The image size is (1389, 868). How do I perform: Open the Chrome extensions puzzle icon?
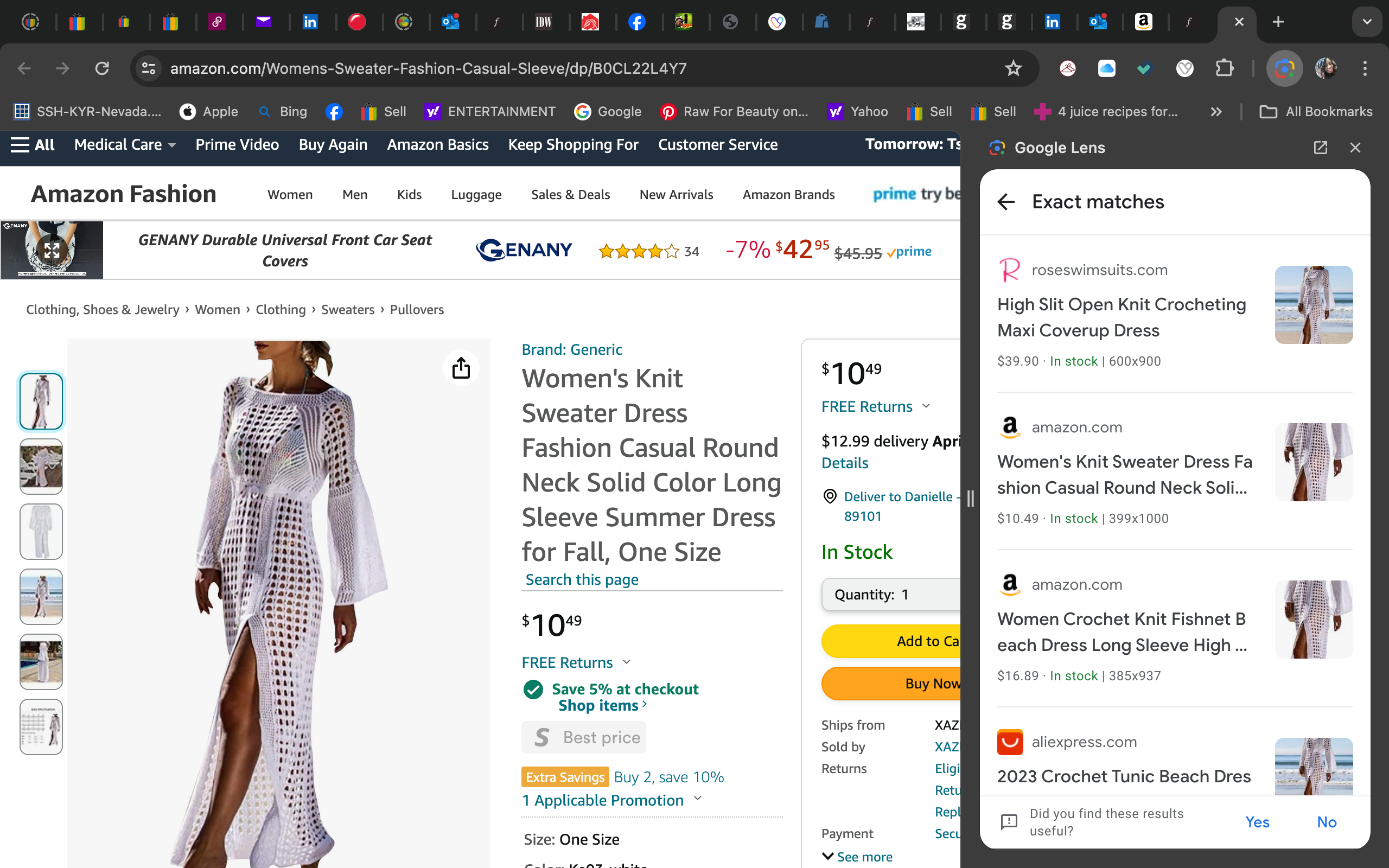1224,68
